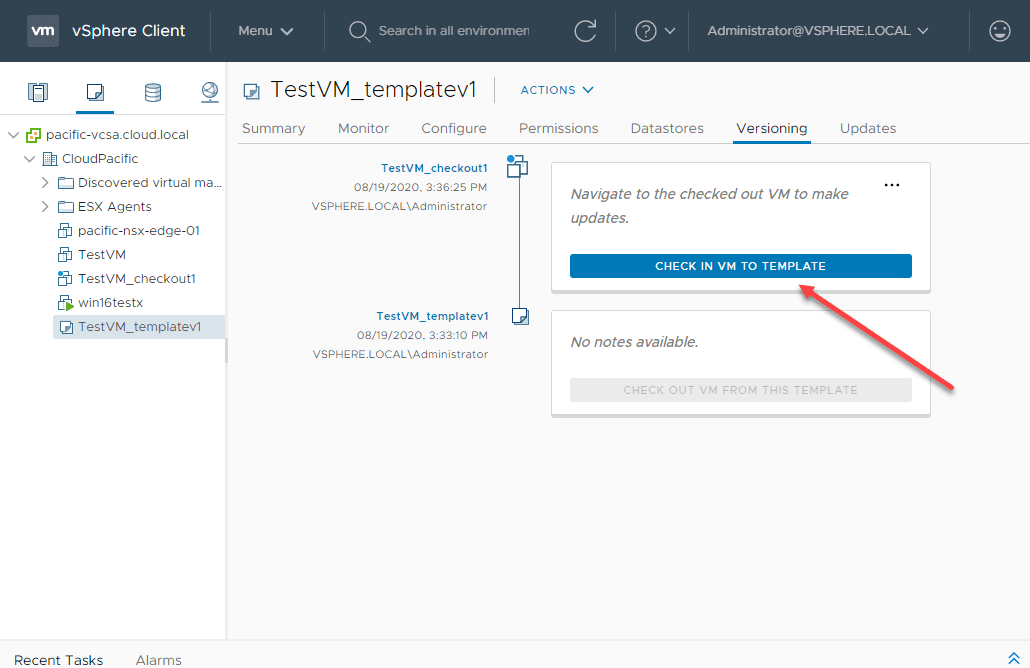Screen dimensions: 1030x668
Task: Click the pacific-nsx-edge-01 VM icon
Action: (65, 231)
